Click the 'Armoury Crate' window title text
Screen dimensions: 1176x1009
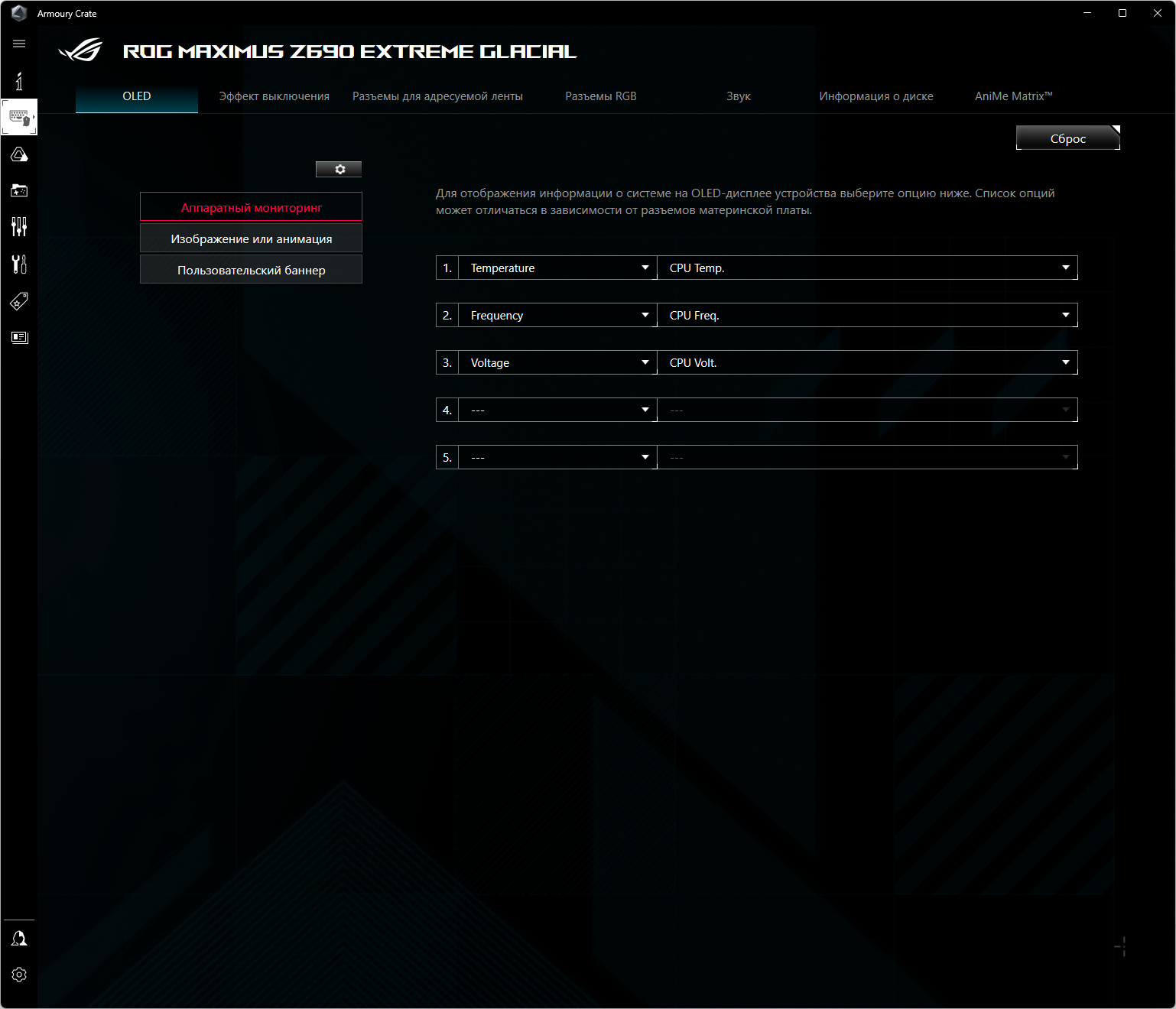click(67, 14)
